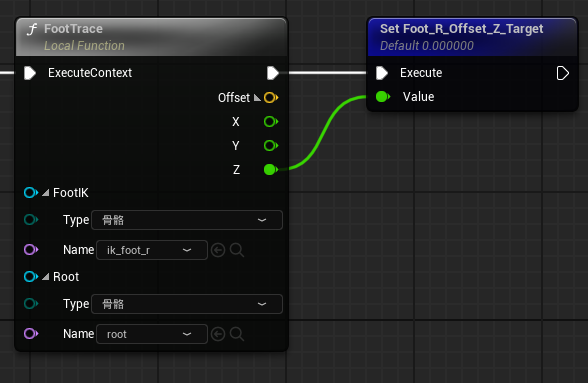Click the Value input pin
The width and height of the screenshot is (588, 383).
[383, 97]
